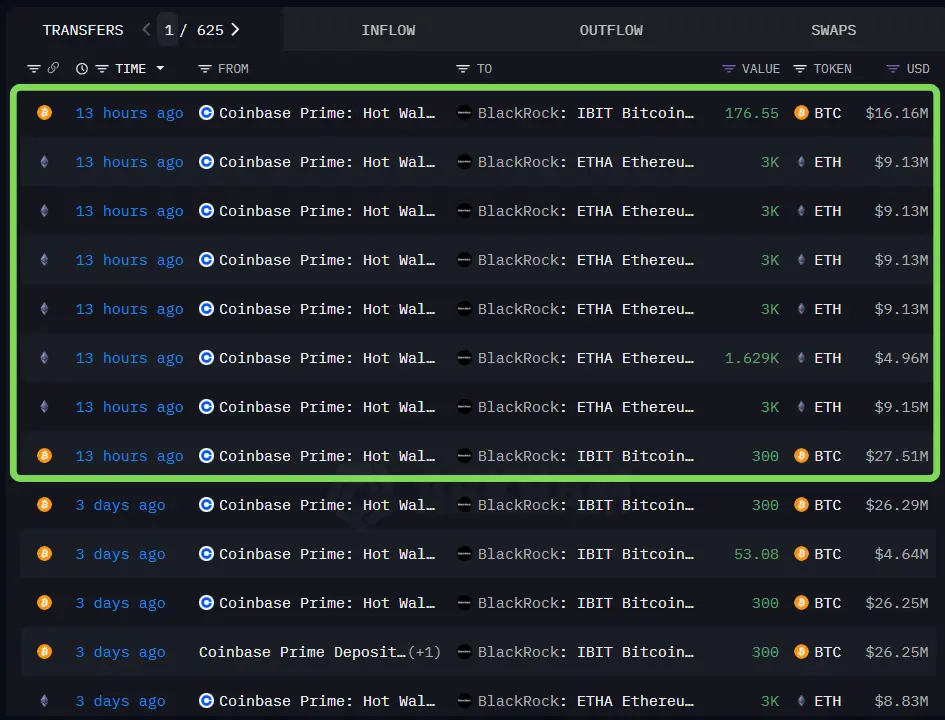
Task: Click the value 176.55
Action: click(751, 113)
